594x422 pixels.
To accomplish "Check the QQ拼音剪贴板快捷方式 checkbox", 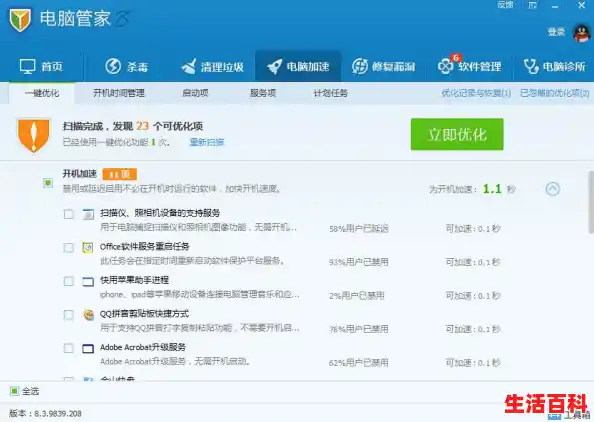I will (69, 315).
